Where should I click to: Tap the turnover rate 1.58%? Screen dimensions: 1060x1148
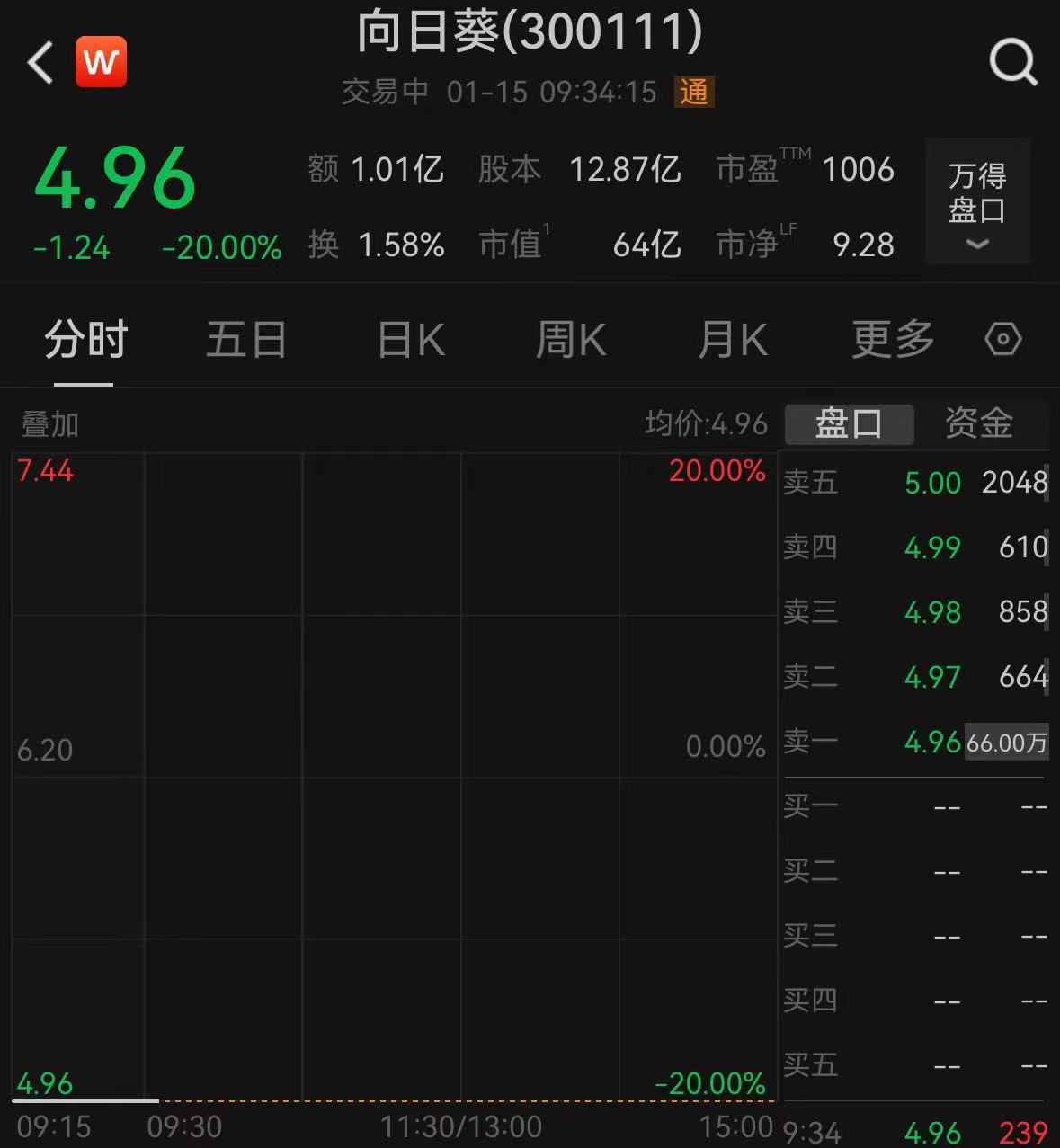coord(401,245)
